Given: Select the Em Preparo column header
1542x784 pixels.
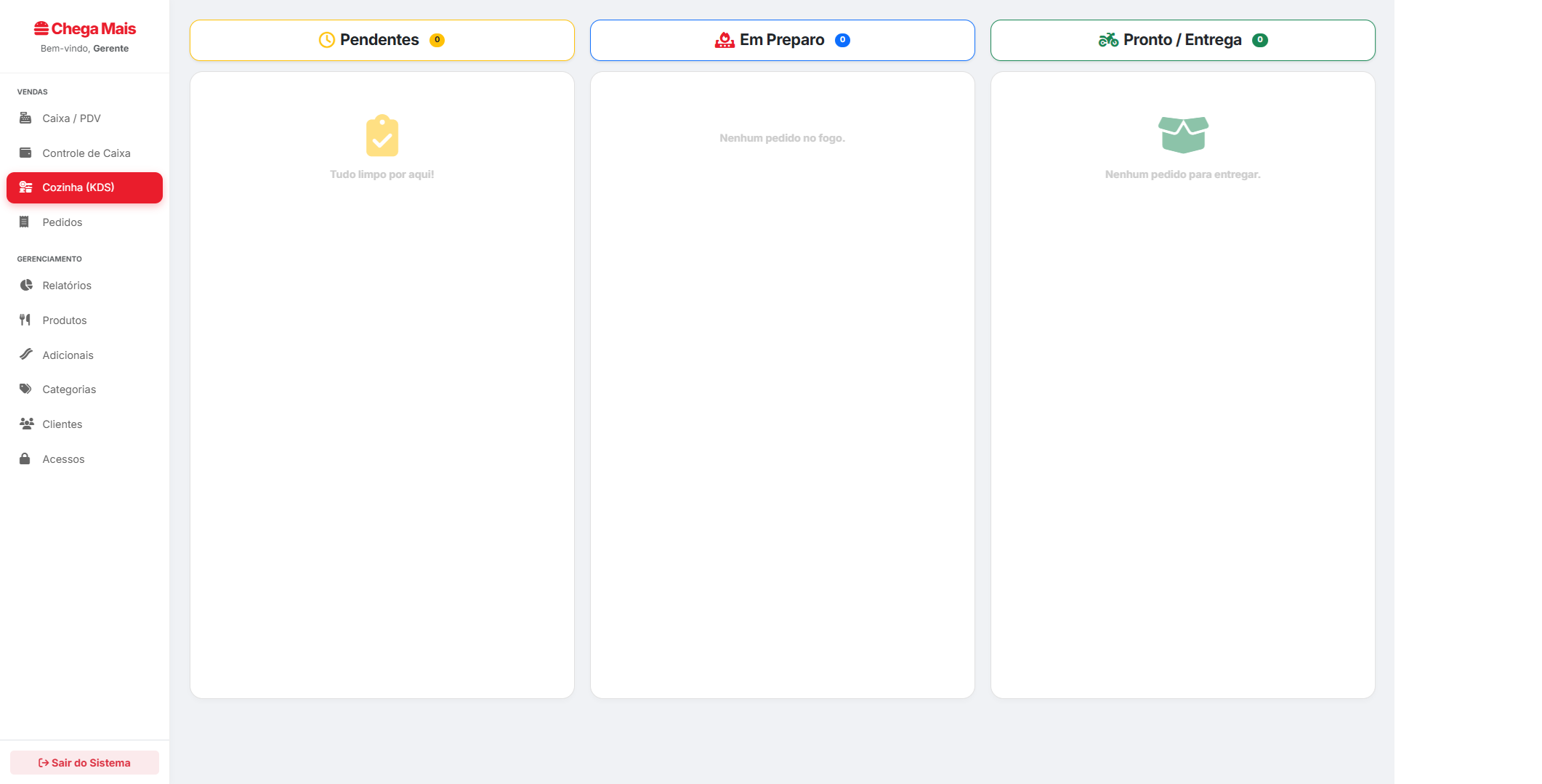Looking at the screenshot, I should click(x=782, y=40).
